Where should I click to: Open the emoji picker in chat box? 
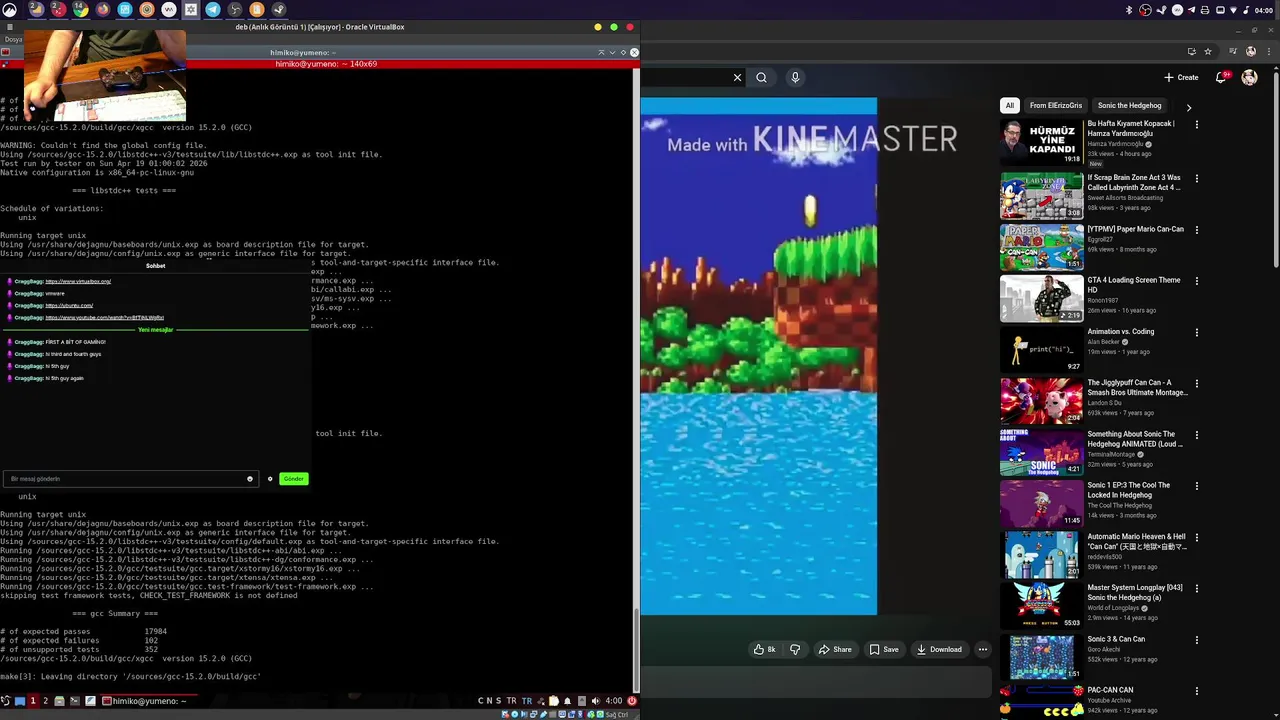point(250,479)
